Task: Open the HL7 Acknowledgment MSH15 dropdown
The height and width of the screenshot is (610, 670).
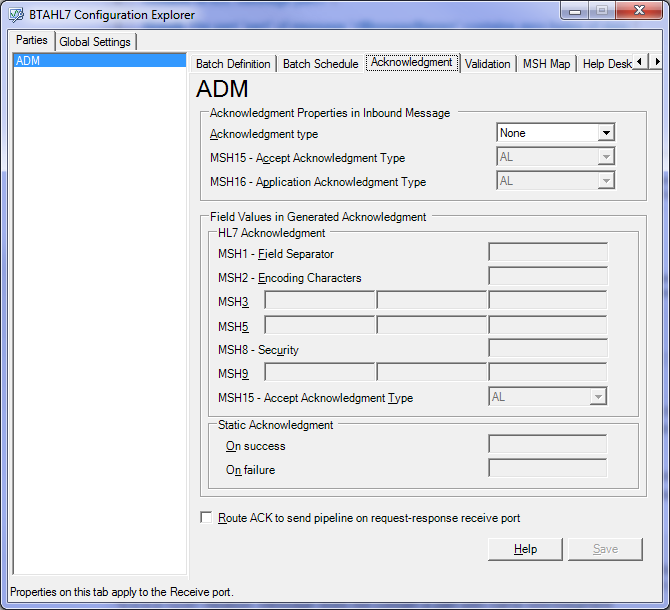Action: tap(598, 397)
